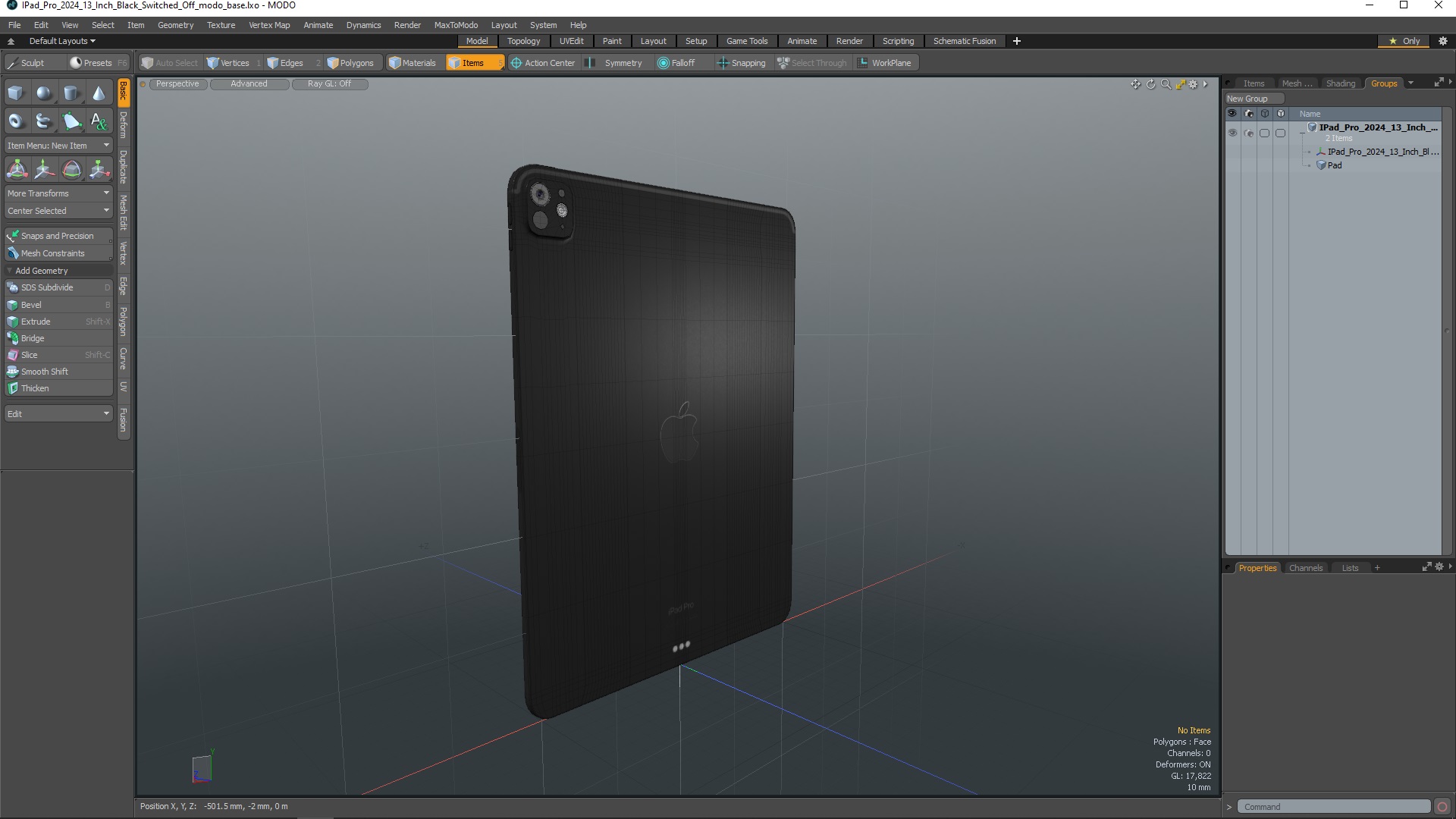1456x819 pixels.
Task: Click the viewport pan (move) control icon
Action: 1135,84
